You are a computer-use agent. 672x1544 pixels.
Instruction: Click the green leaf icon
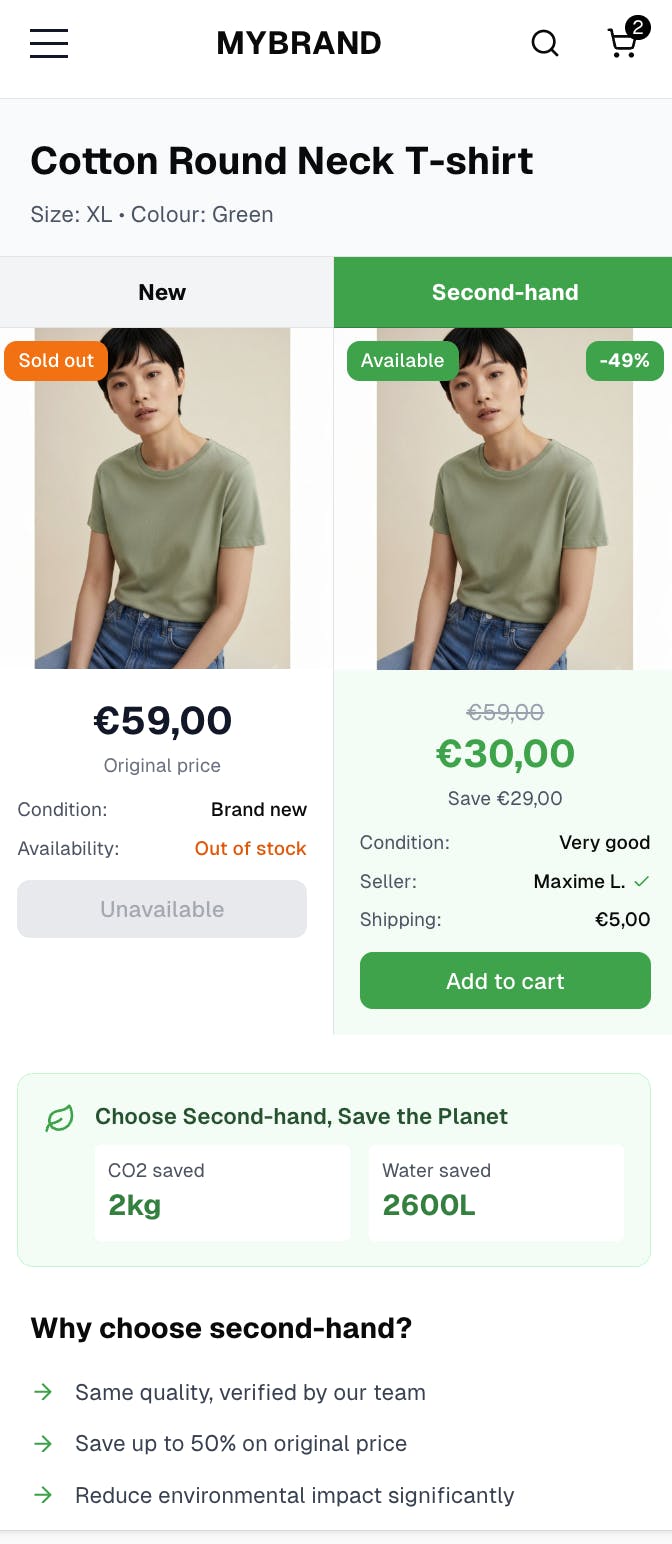(x=60, y=1118)
